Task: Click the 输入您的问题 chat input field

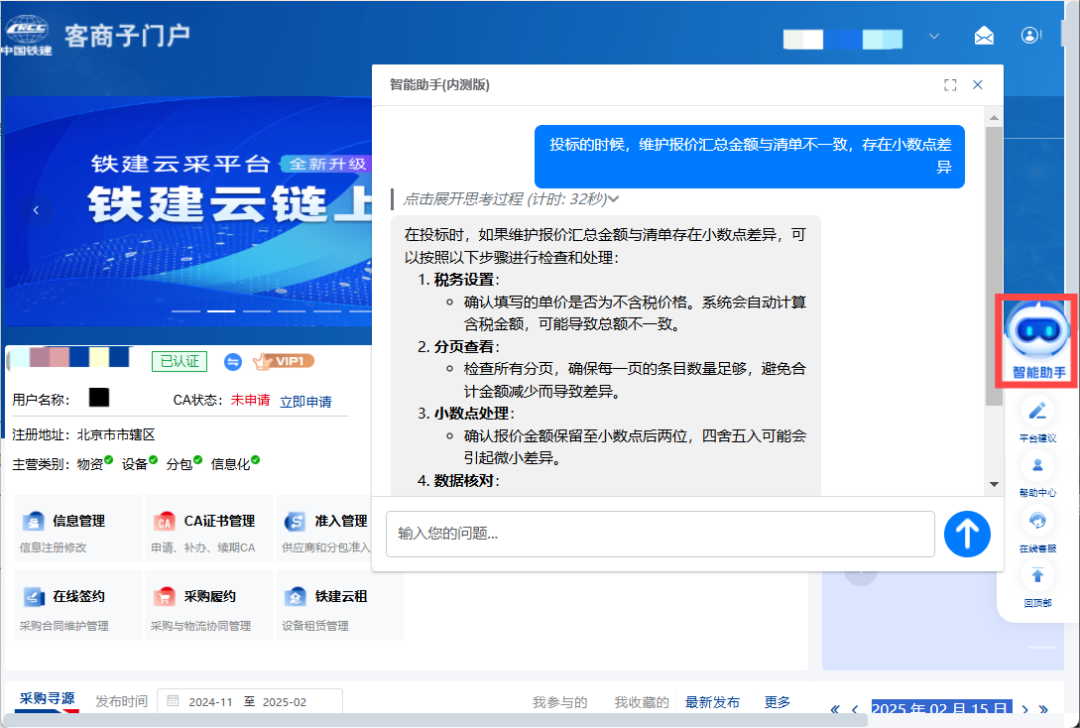Action: click(x=660, y=534)
